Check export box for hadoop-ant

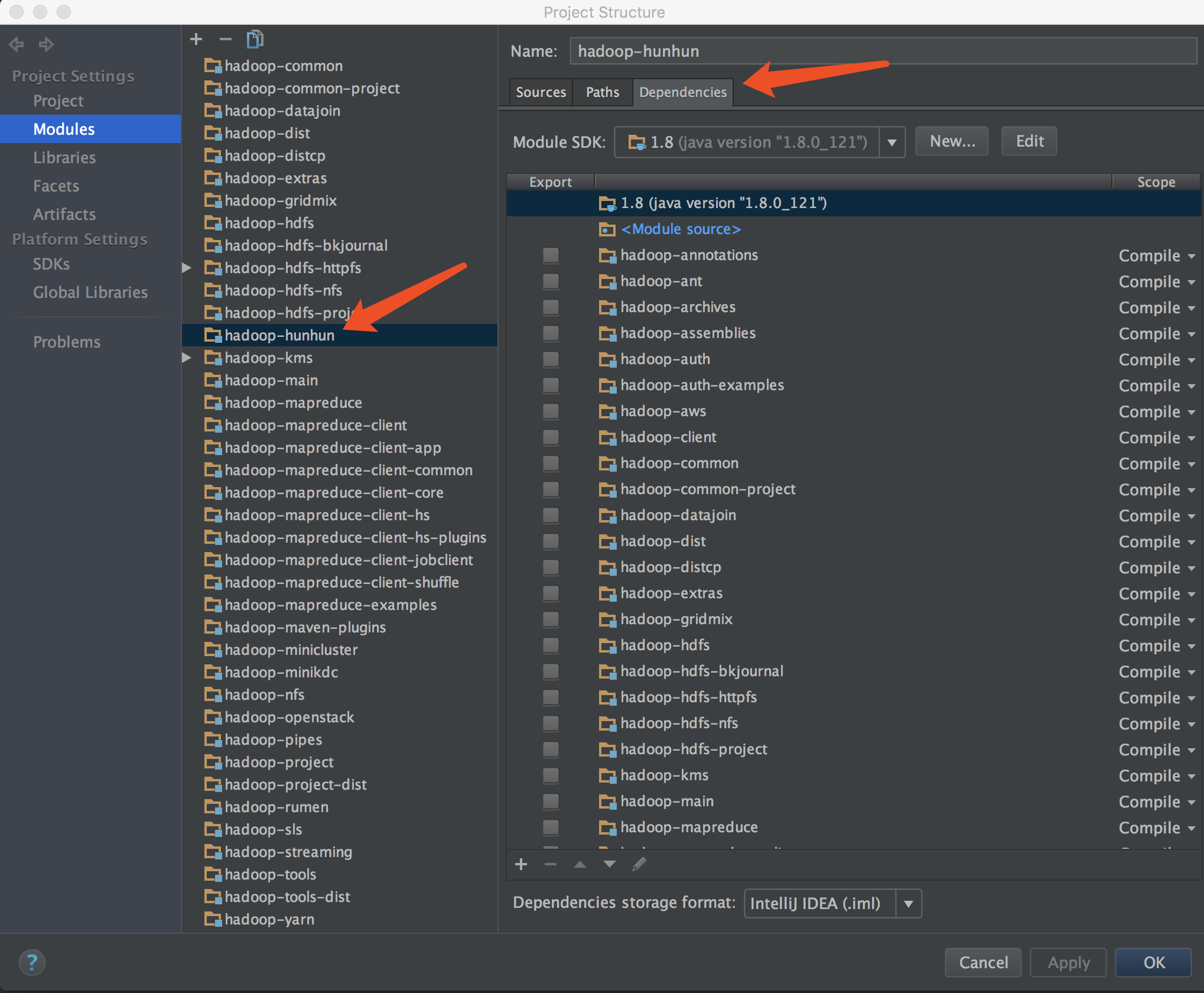(551, 281)
